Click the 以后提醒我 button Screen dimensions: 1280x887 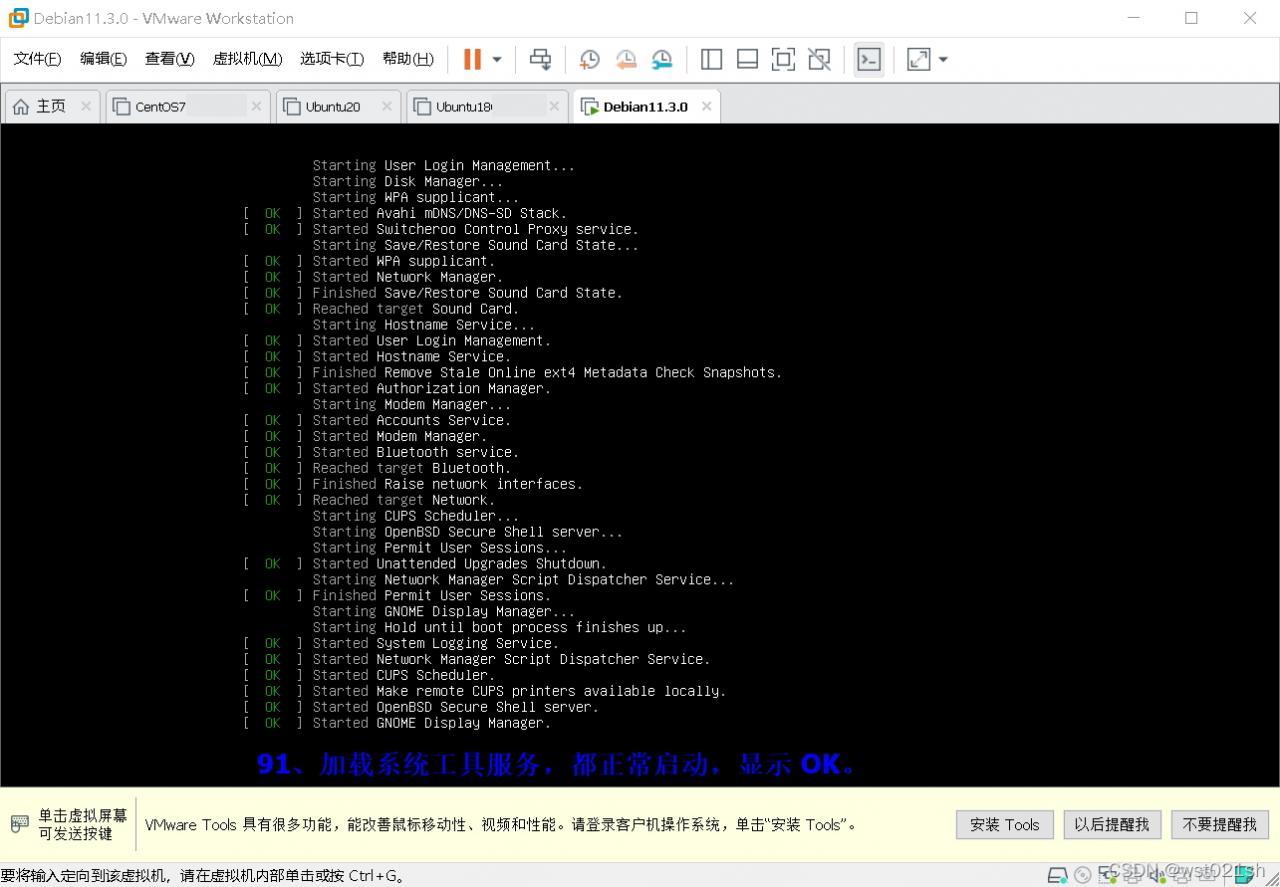(x=1112, y=824)
